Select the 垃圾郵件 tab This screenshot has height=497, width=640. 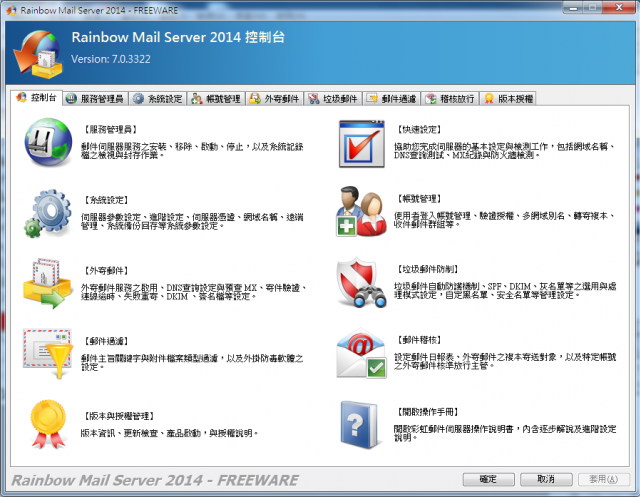pos(333,99)
